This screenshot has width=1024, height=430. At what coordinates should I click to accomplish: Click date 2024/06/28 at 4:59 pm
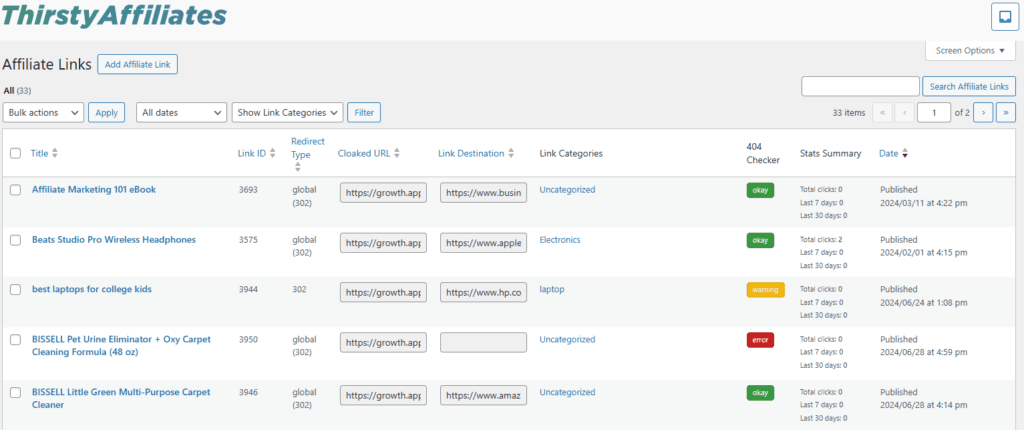coord(923,352)
